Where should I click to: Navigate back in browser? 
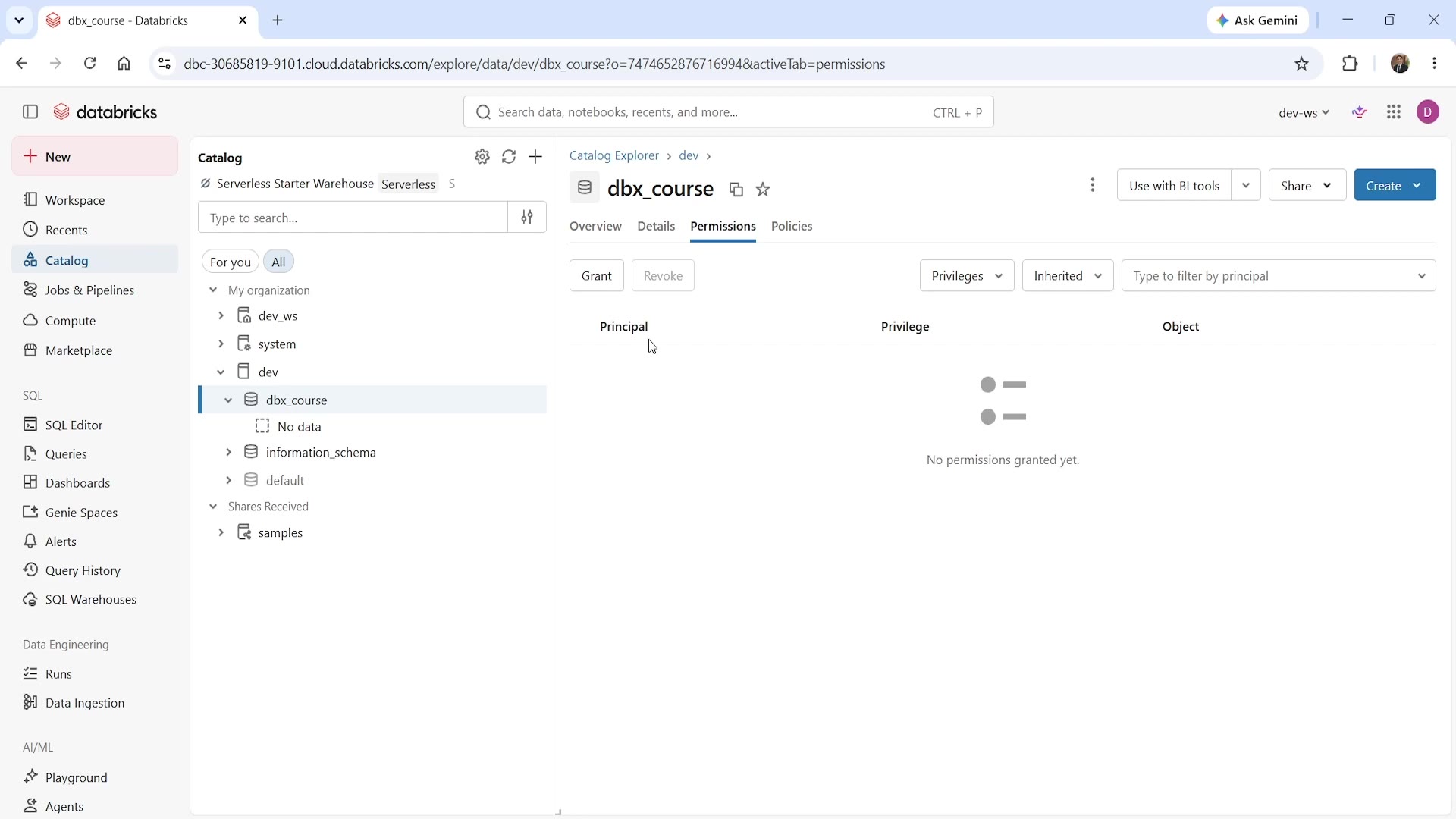pos(22,64)
